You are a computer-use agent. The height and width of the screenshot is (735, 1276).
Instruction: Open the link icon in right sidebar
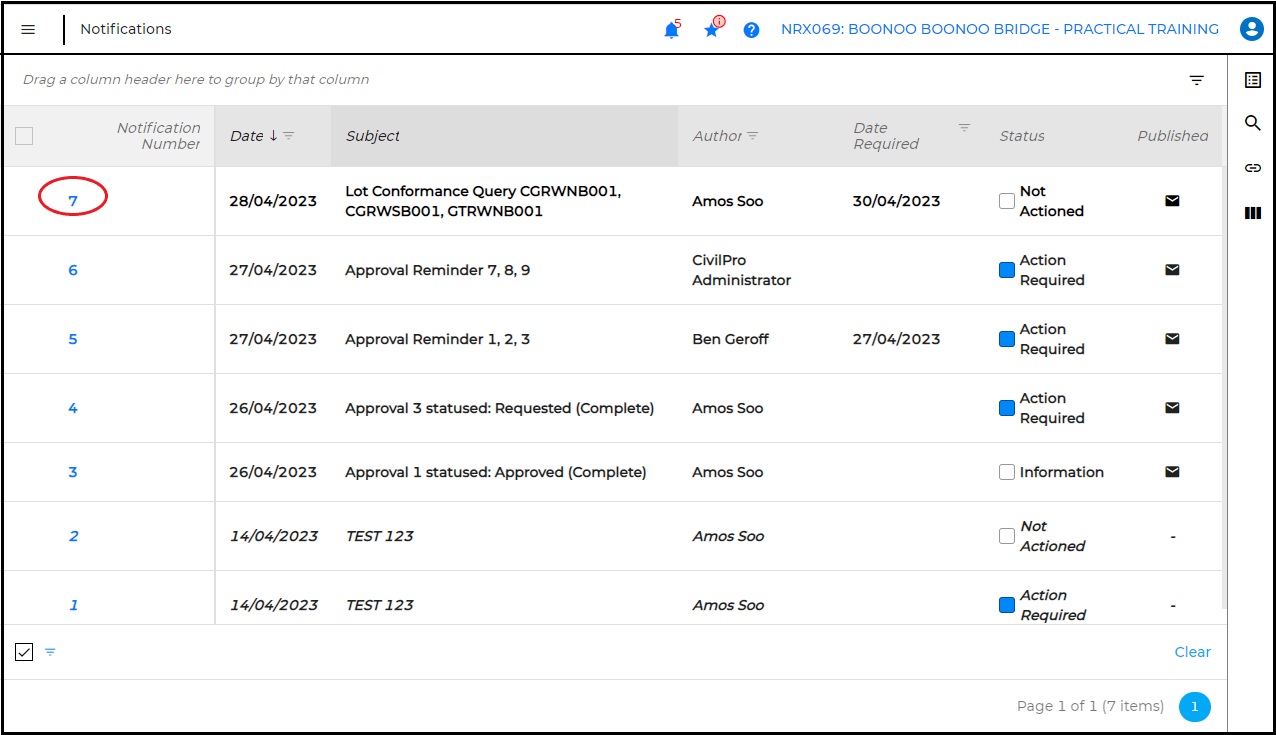click(x=1252, y=168)
